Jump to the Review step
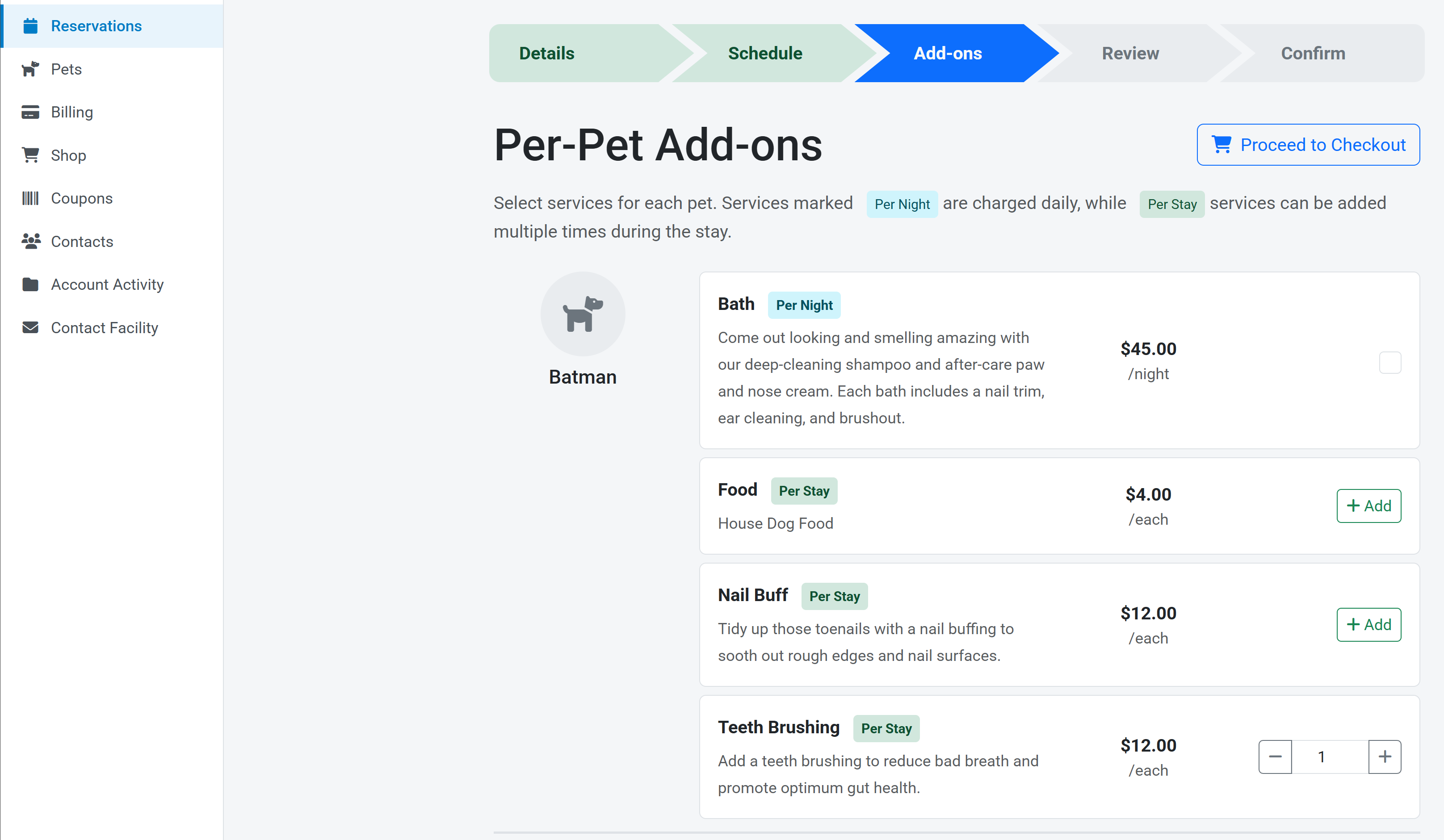 click(1130, 53)
